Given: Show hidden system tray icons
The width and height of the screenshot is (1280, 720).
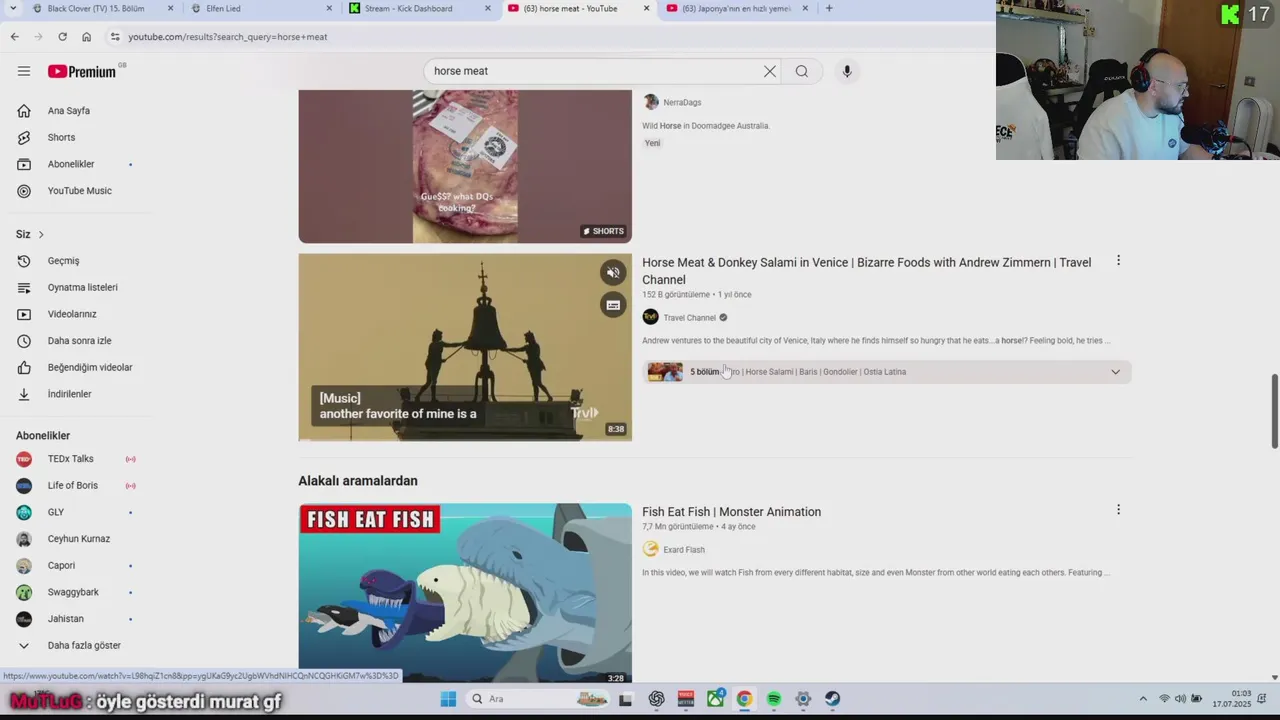Looking at the screenshot, I should tap(1143, 699).
